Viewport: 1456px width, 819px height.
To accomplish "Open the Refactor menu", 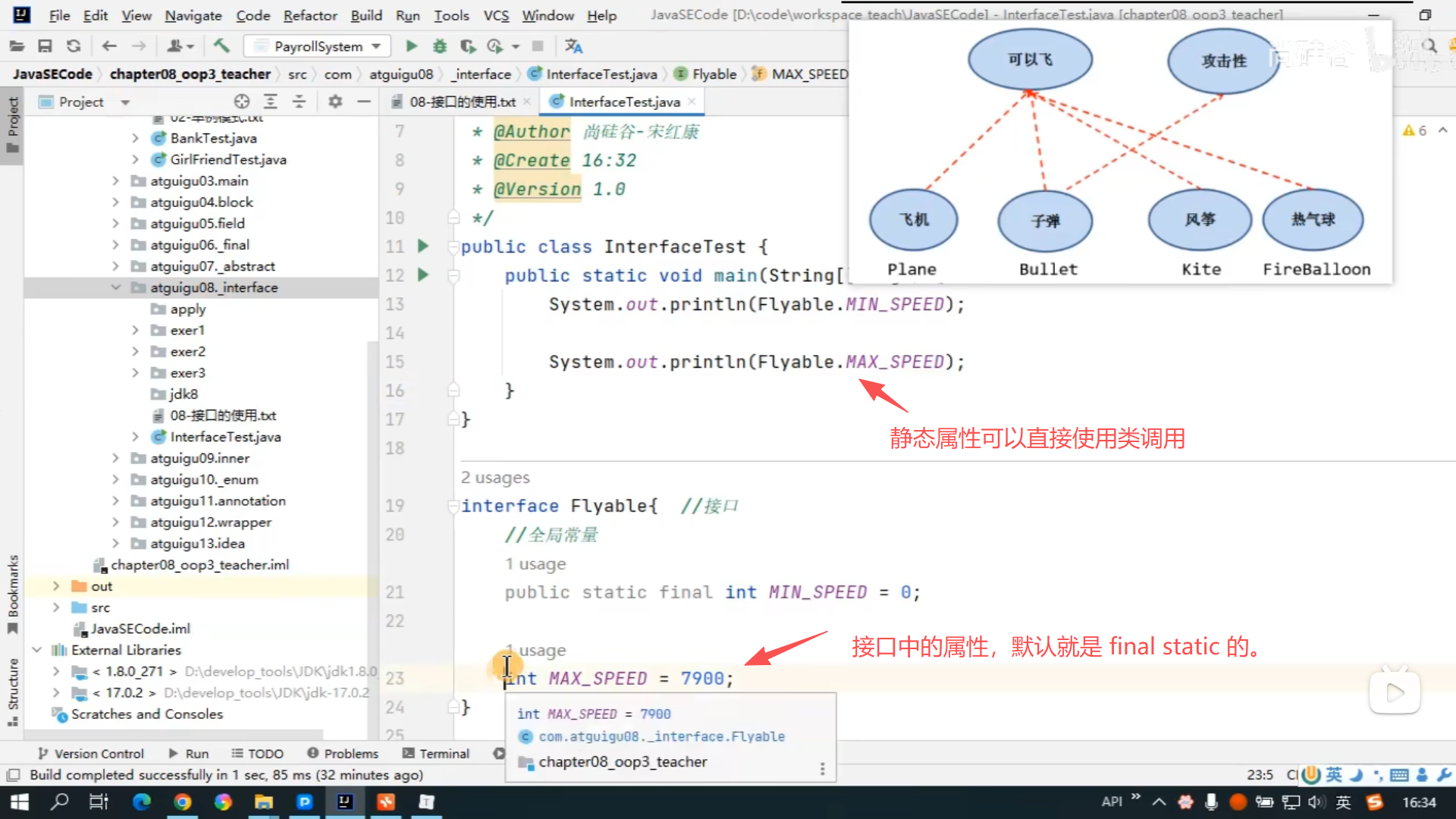I will (309, 15).
